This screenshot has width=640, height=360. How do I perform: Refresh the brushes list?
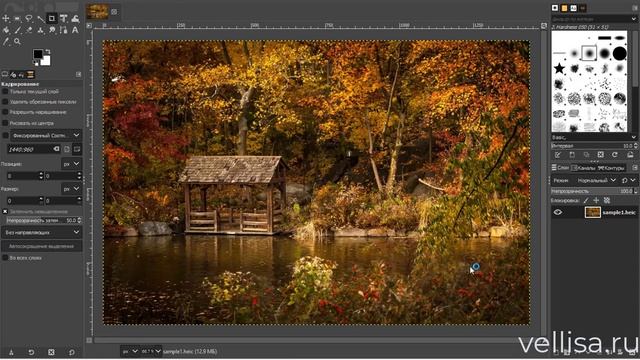pyautogui.click(x=615, y=155)
